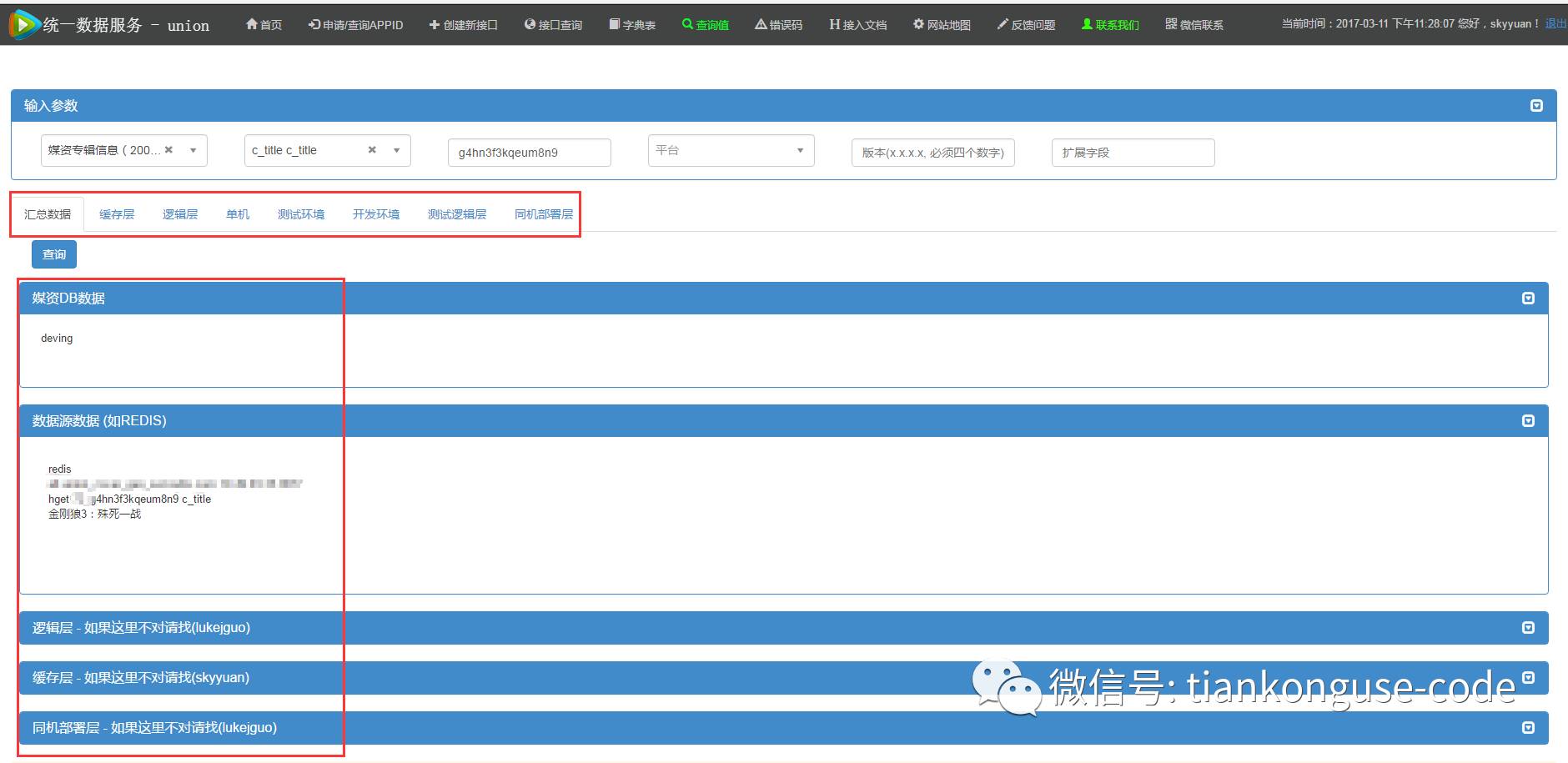Screen dimensions: 1568x763
Task: Click the redis label text
Action: coord(60,469)
